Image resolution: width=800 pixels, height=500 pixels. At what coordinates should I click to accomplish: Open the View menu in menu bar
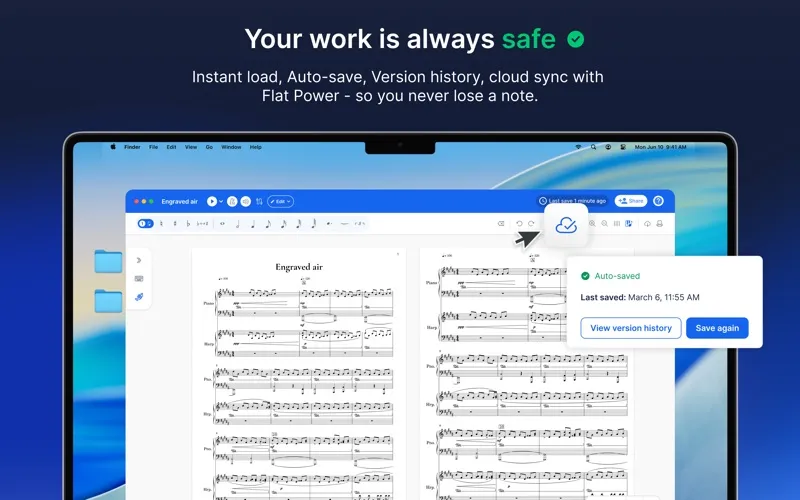point(191,147)
